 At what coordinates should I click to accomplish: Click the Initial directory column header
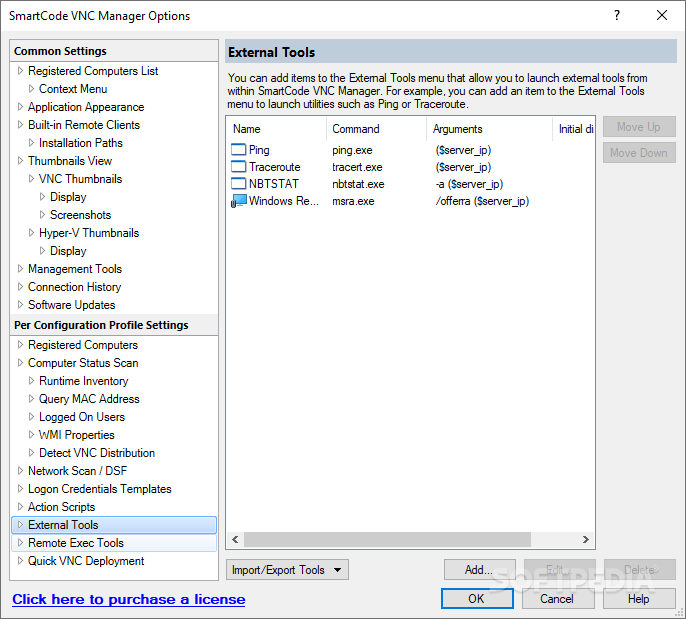[x=574, y=129]
